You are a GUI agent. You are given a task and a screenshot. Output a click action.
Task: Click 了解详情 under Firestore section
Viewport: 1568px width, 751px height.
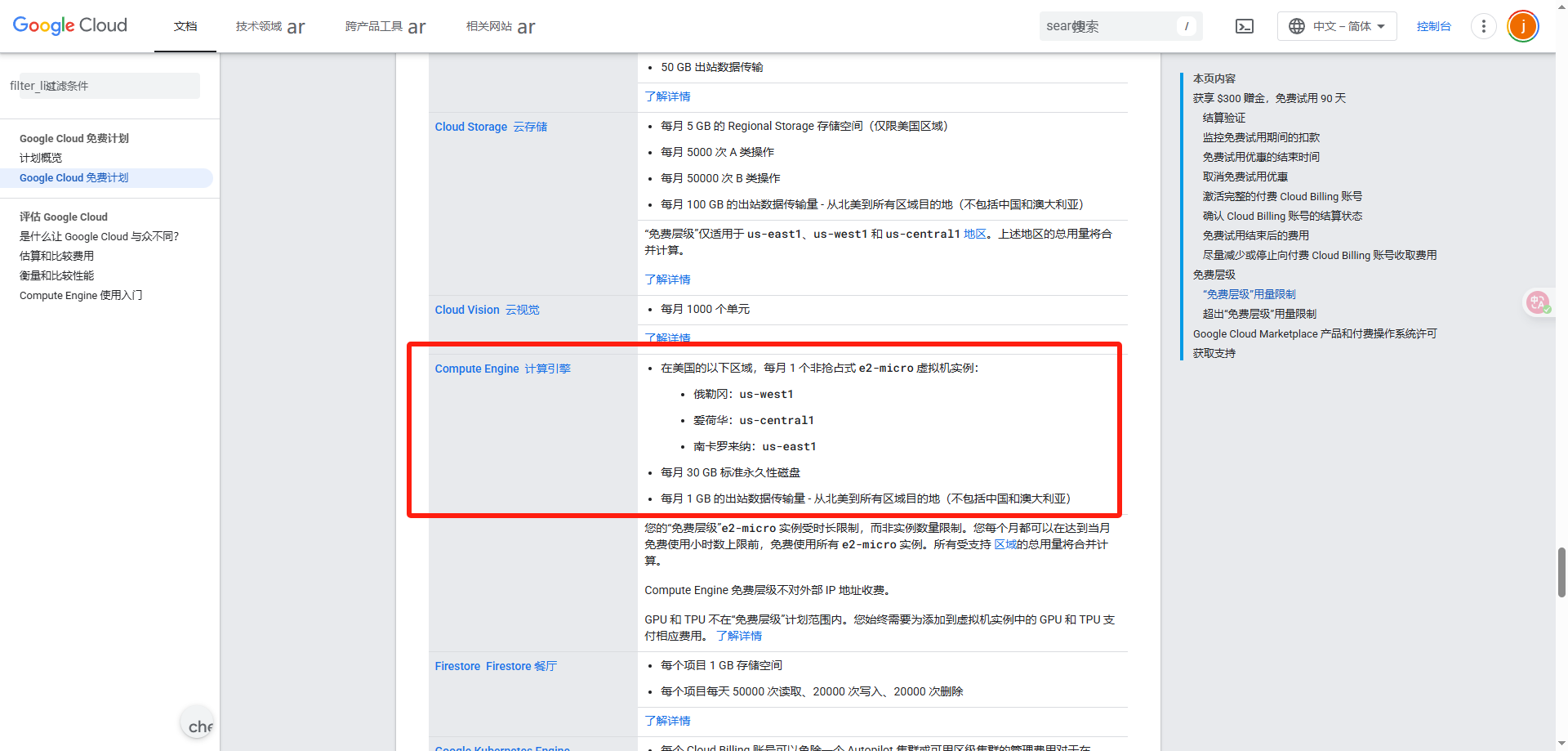coord(667,721)
